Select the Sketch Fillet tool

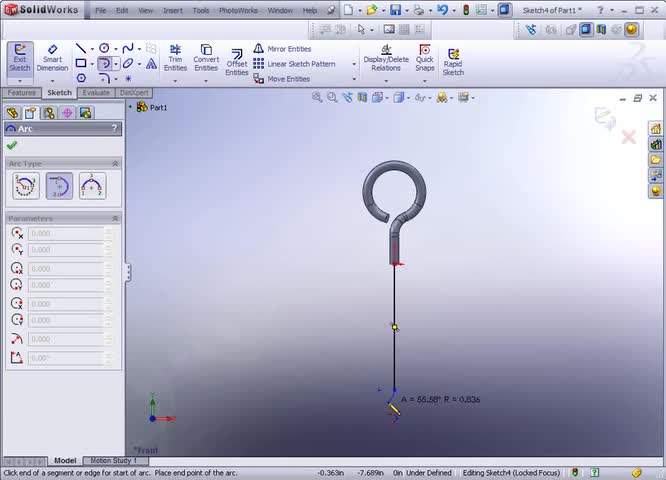click(x=104, y=78)
